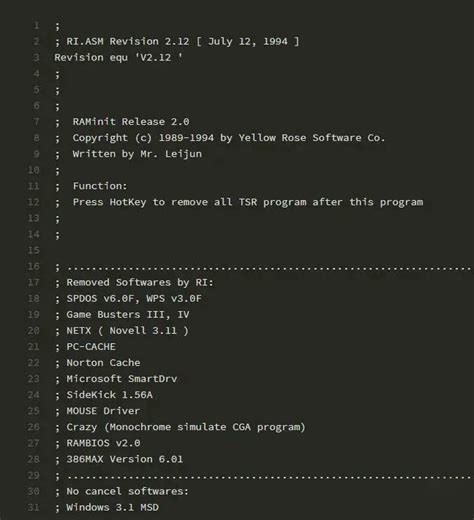Click the 'Norton Cache' comment

[x=103, y=363]
